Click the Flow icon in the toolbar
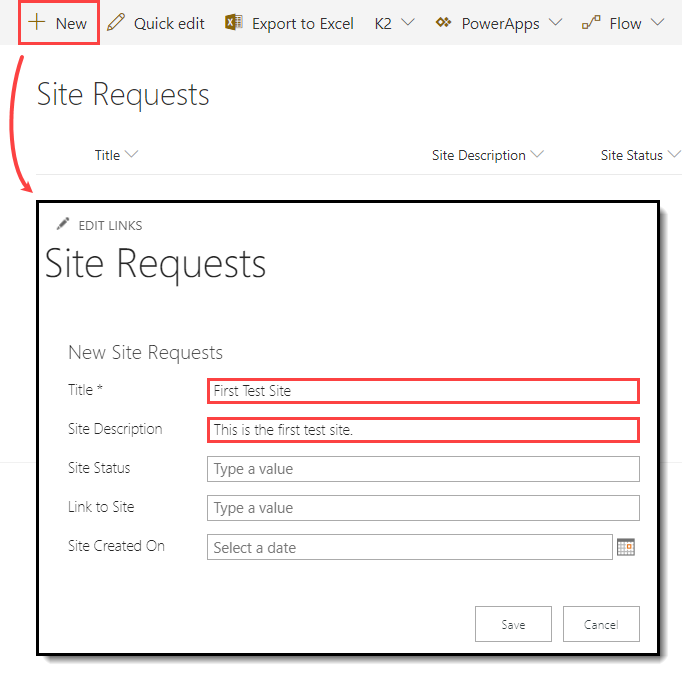 pyautogui.click(x=591, y=22)
